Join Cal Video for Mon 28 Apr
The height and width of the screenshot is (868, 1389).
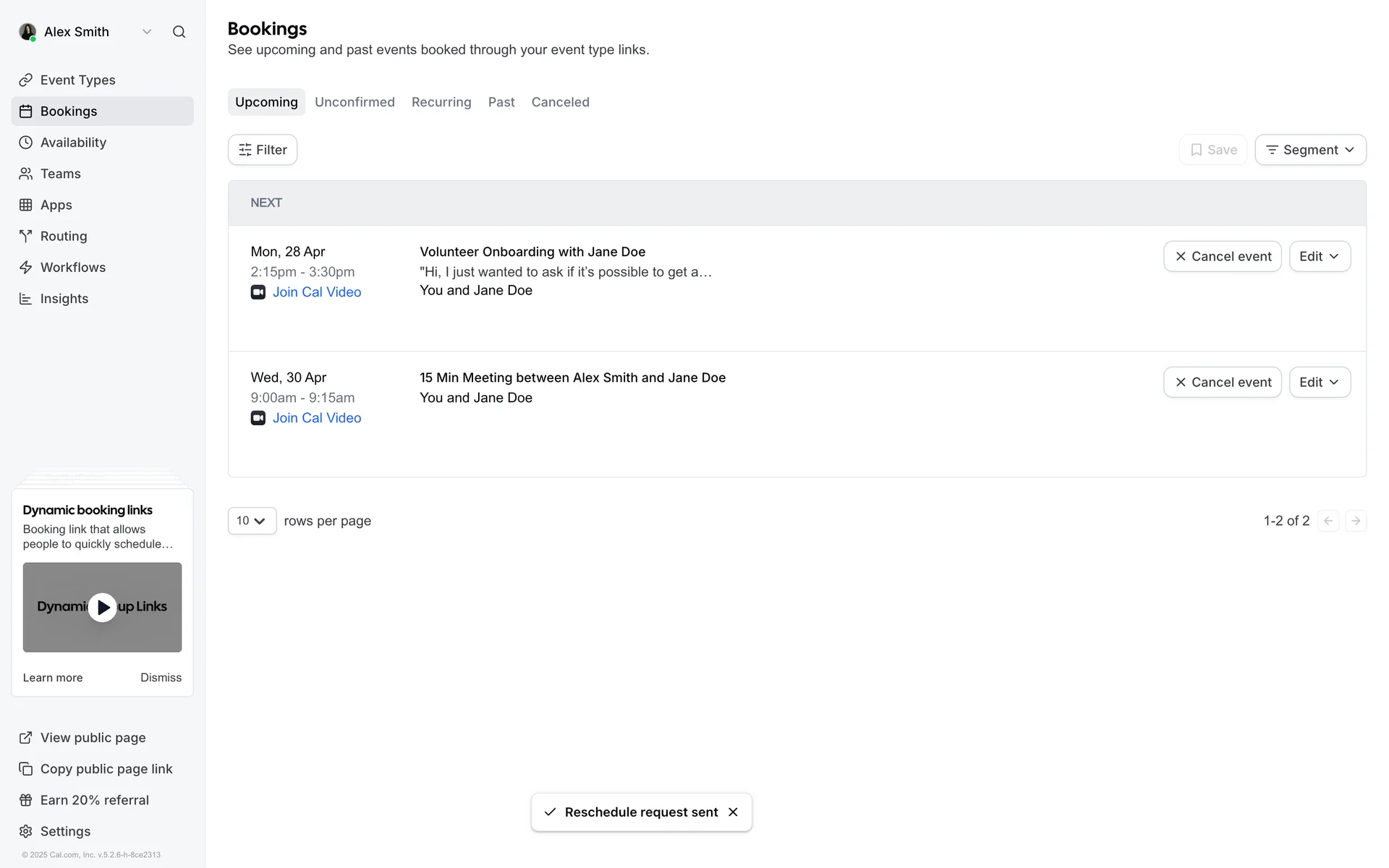316,292
